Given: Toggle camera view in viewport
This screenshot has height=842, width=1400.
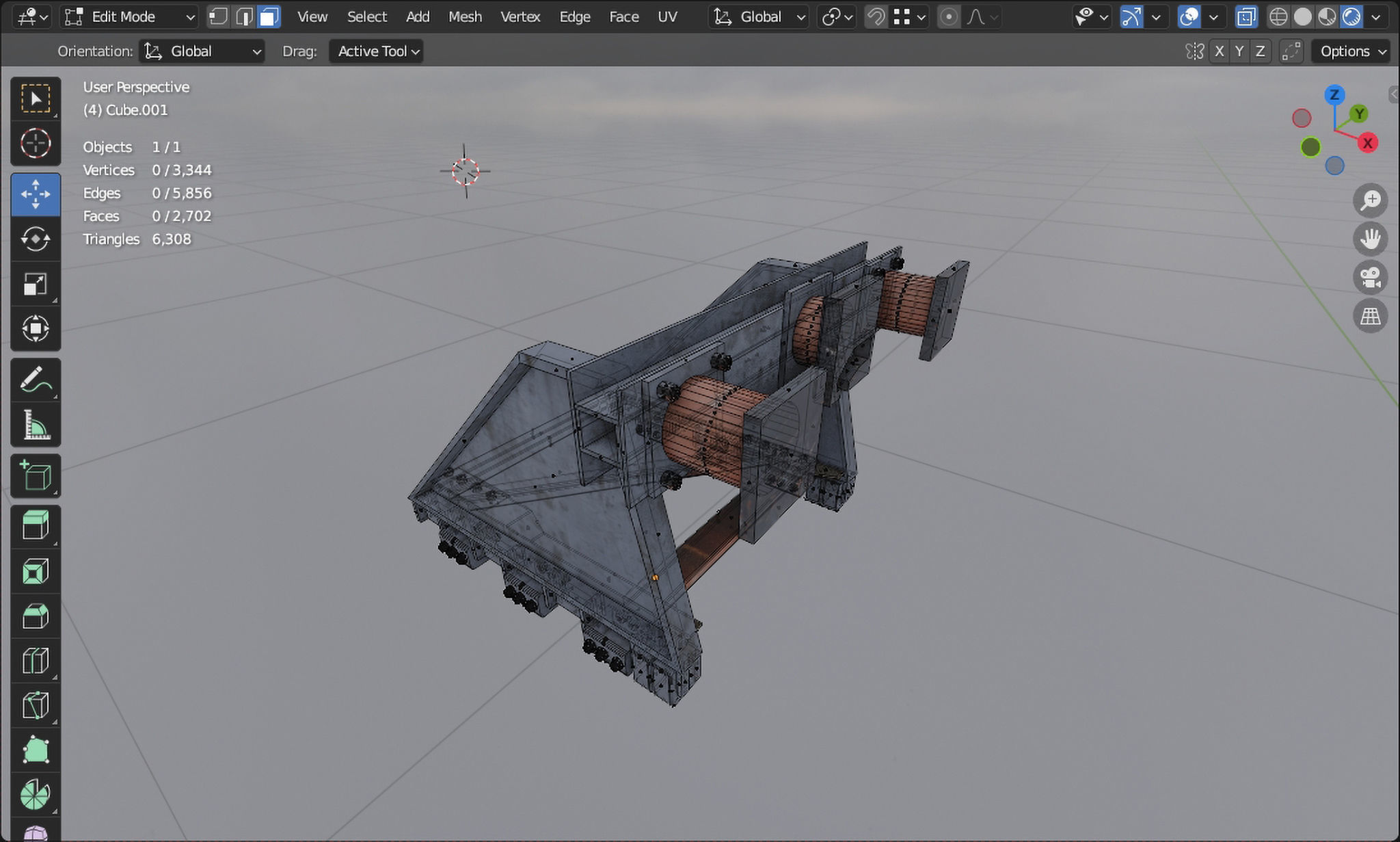Looking at the screenshot, I should tap(1370, 277).
